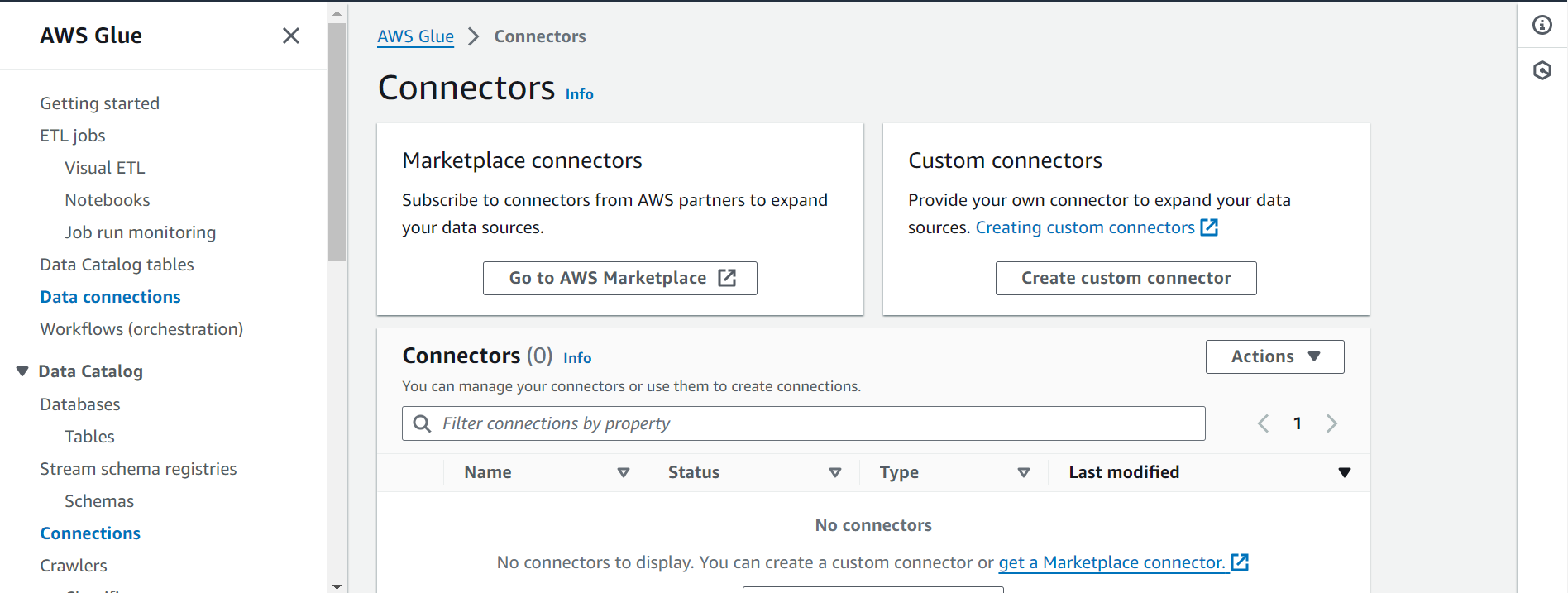Click page number 1 in pagination
The image size is (1568, 593).
click(1298, 423)
